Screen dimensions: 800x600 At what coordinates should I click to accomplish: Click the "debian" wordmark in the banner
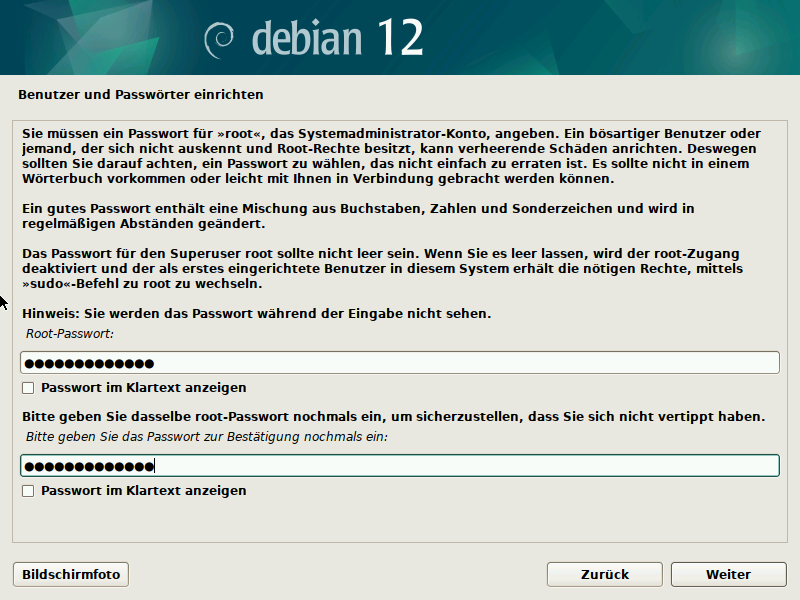coord(308,38)
